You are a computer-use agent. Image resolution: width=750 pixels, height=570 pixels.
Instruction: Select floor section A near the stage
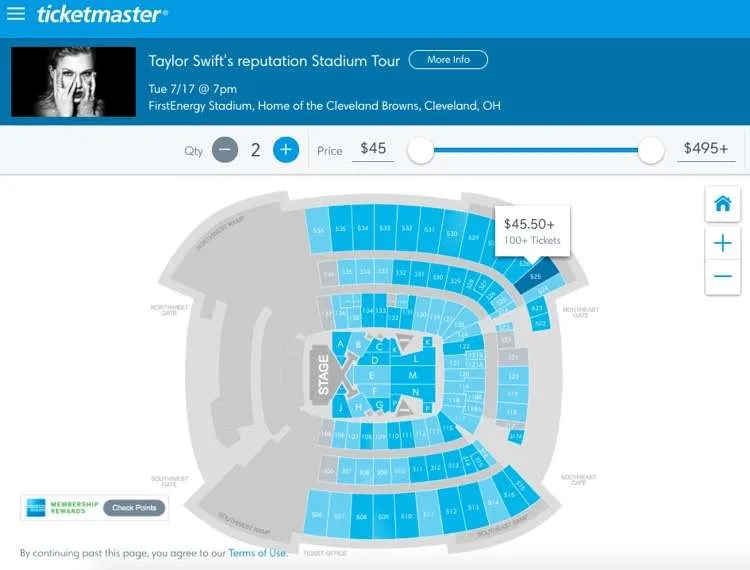pos(340,343)
